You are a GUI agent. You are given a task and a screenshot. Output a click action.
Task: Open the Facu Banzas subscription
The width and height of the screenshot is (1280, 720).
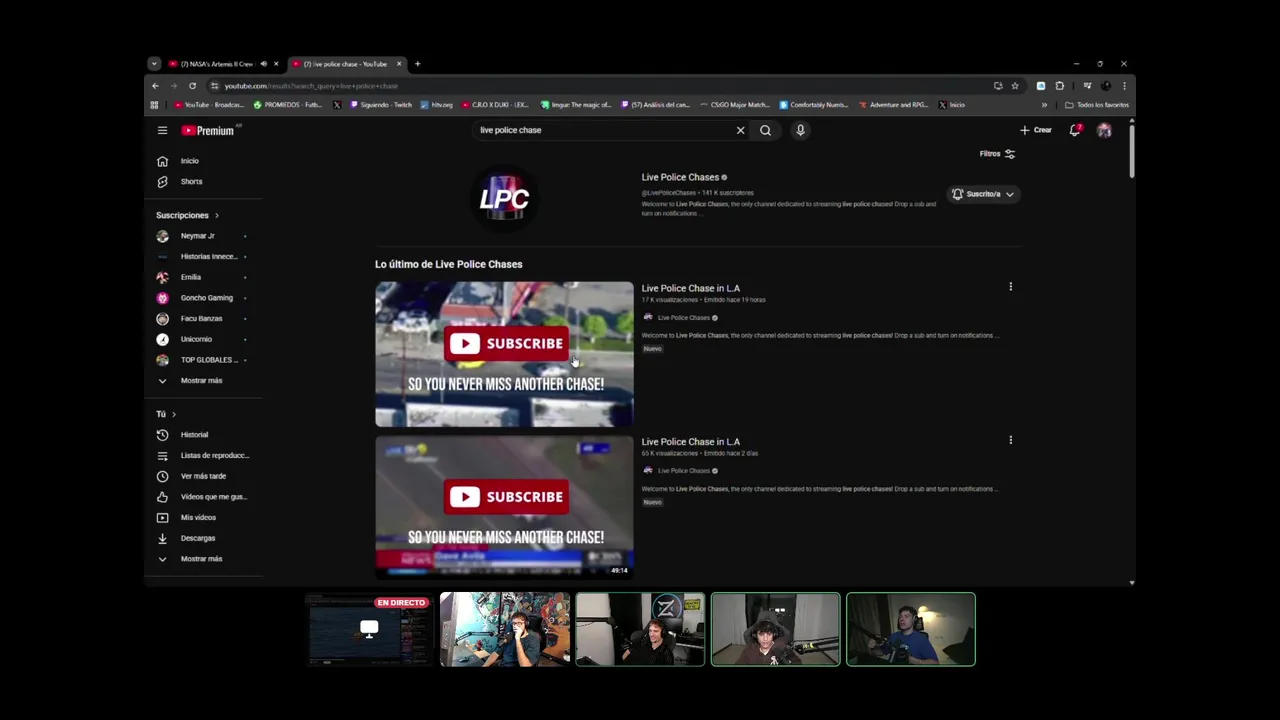point(203,318)
